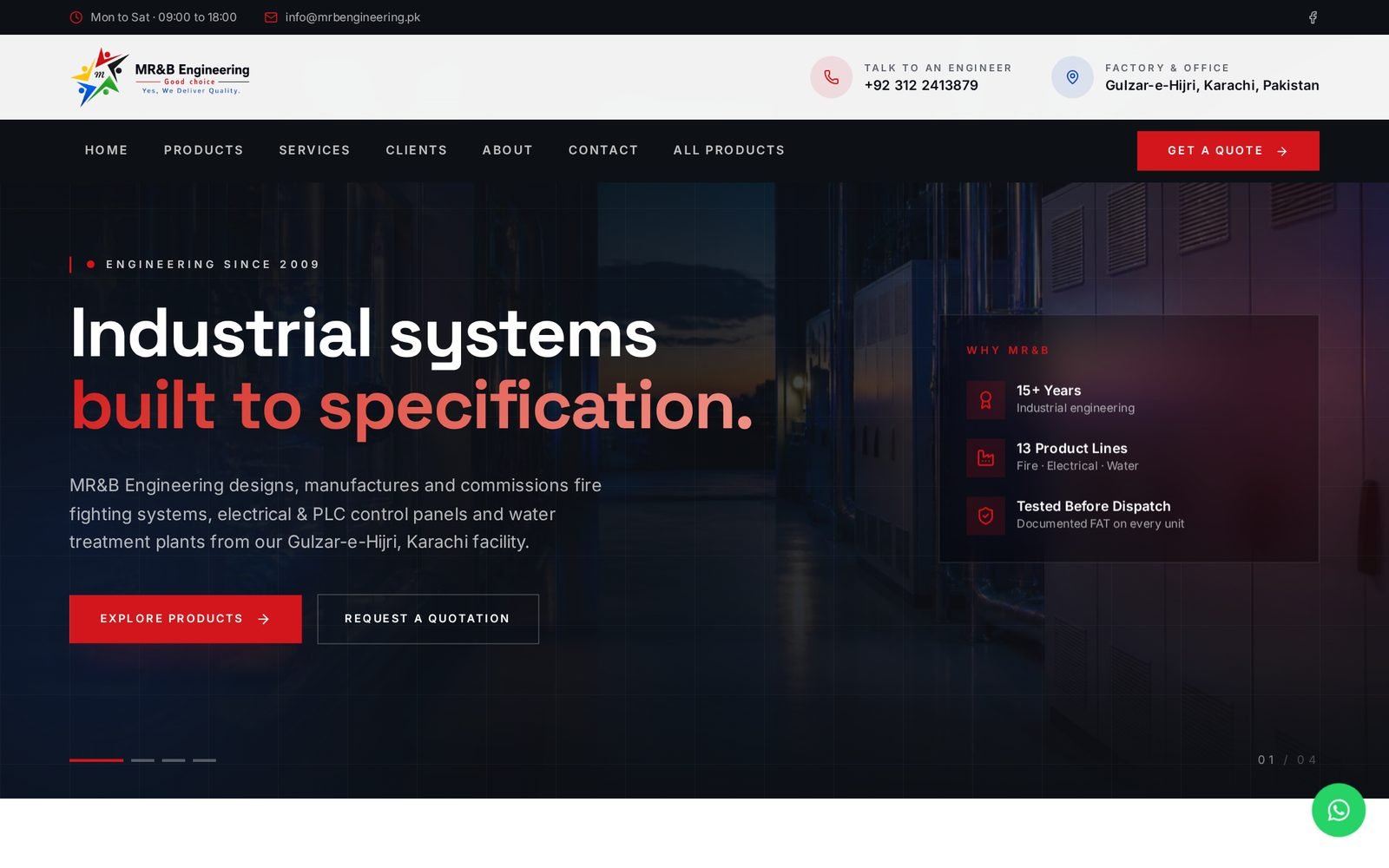Select the second slide indicator dash
Viewport: 1389px width, 868px height.
pyautogui.click(x=142, y=760)
